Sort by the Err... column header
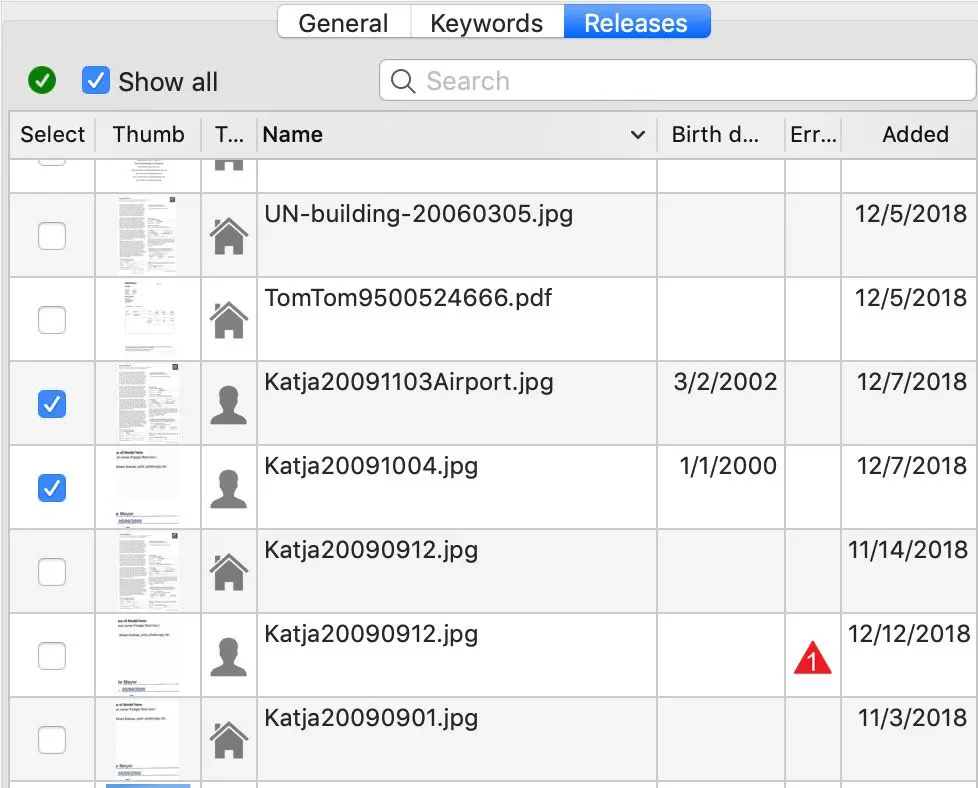The image size is (978, 788). pyautogui.click(x=813, y=134)
